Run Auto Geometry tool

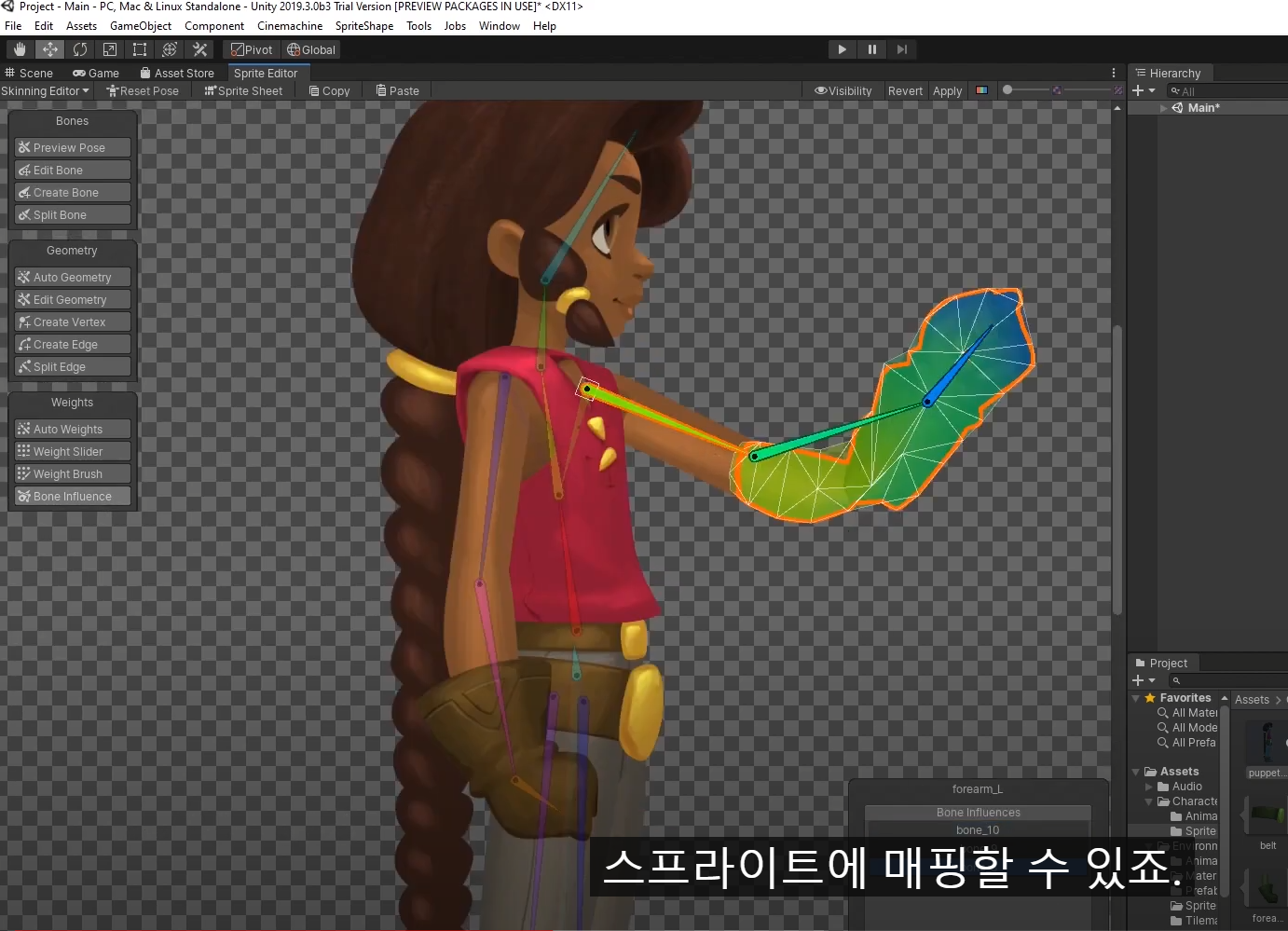73,277
